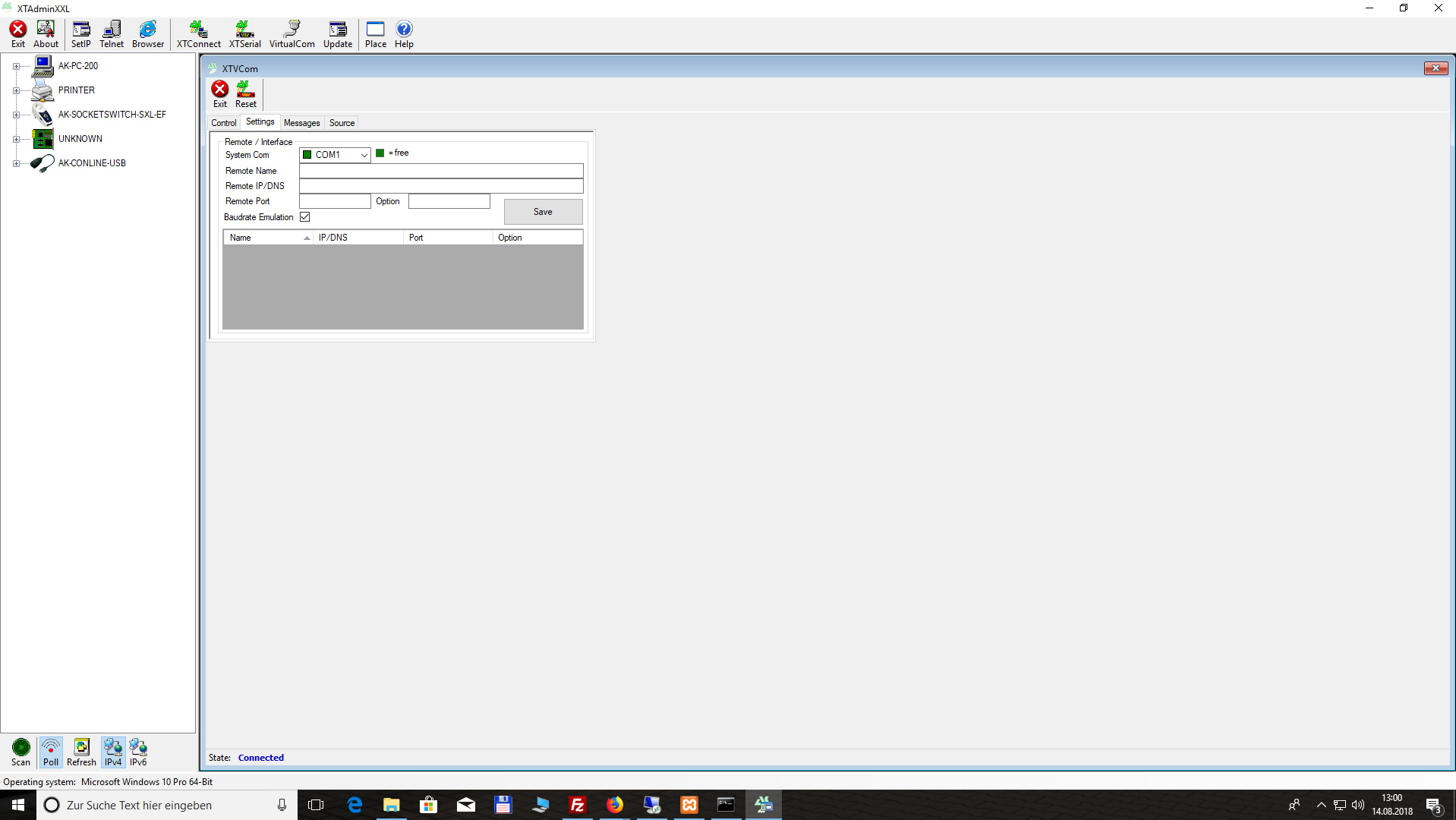Open Microsoft Edge from taskbar
This screenshot has height=820, width=1456.
355,805
